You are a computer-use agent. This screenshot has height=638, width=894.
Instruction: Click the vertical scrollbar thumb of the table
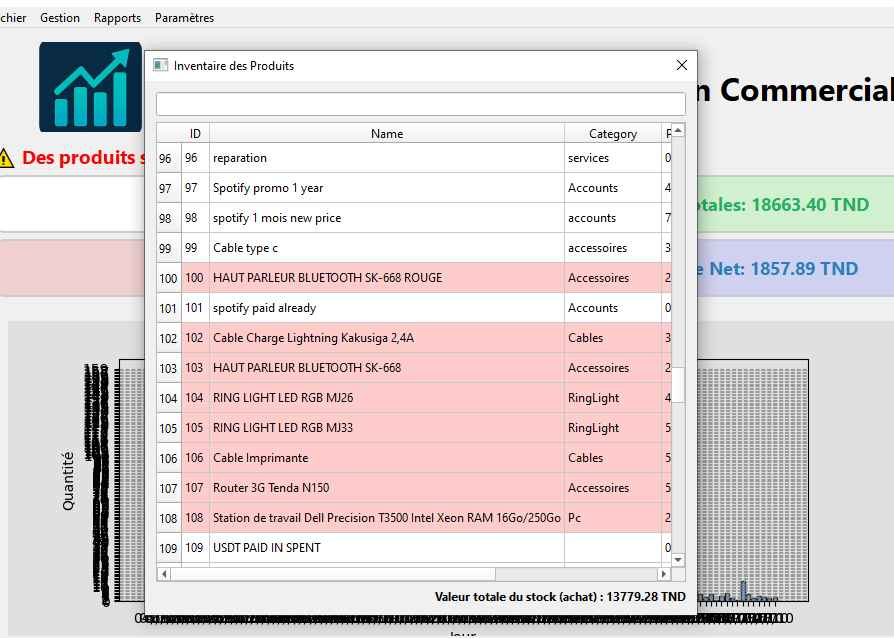[678, 385]
